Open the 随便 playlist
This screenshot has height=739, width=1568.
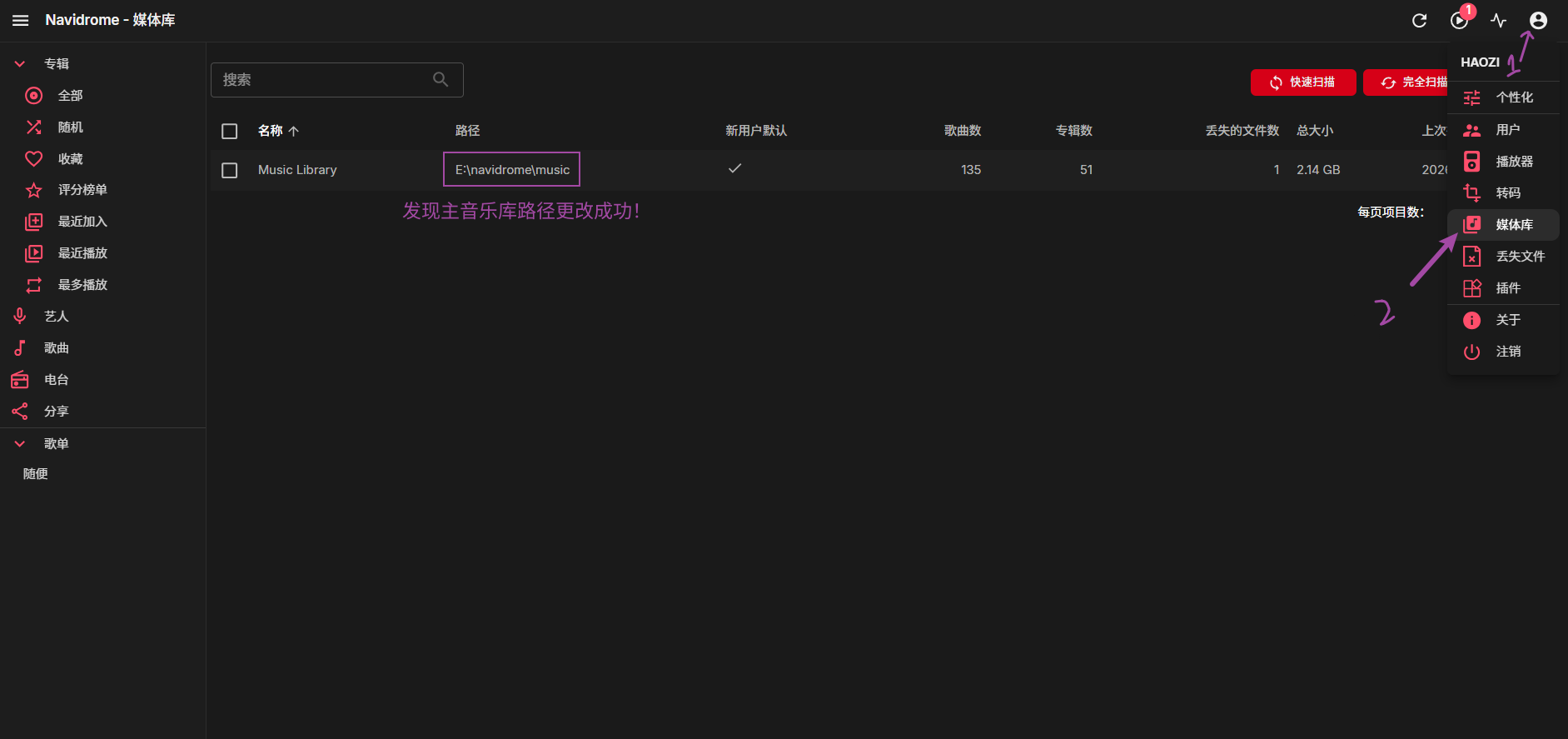(36, 474)
